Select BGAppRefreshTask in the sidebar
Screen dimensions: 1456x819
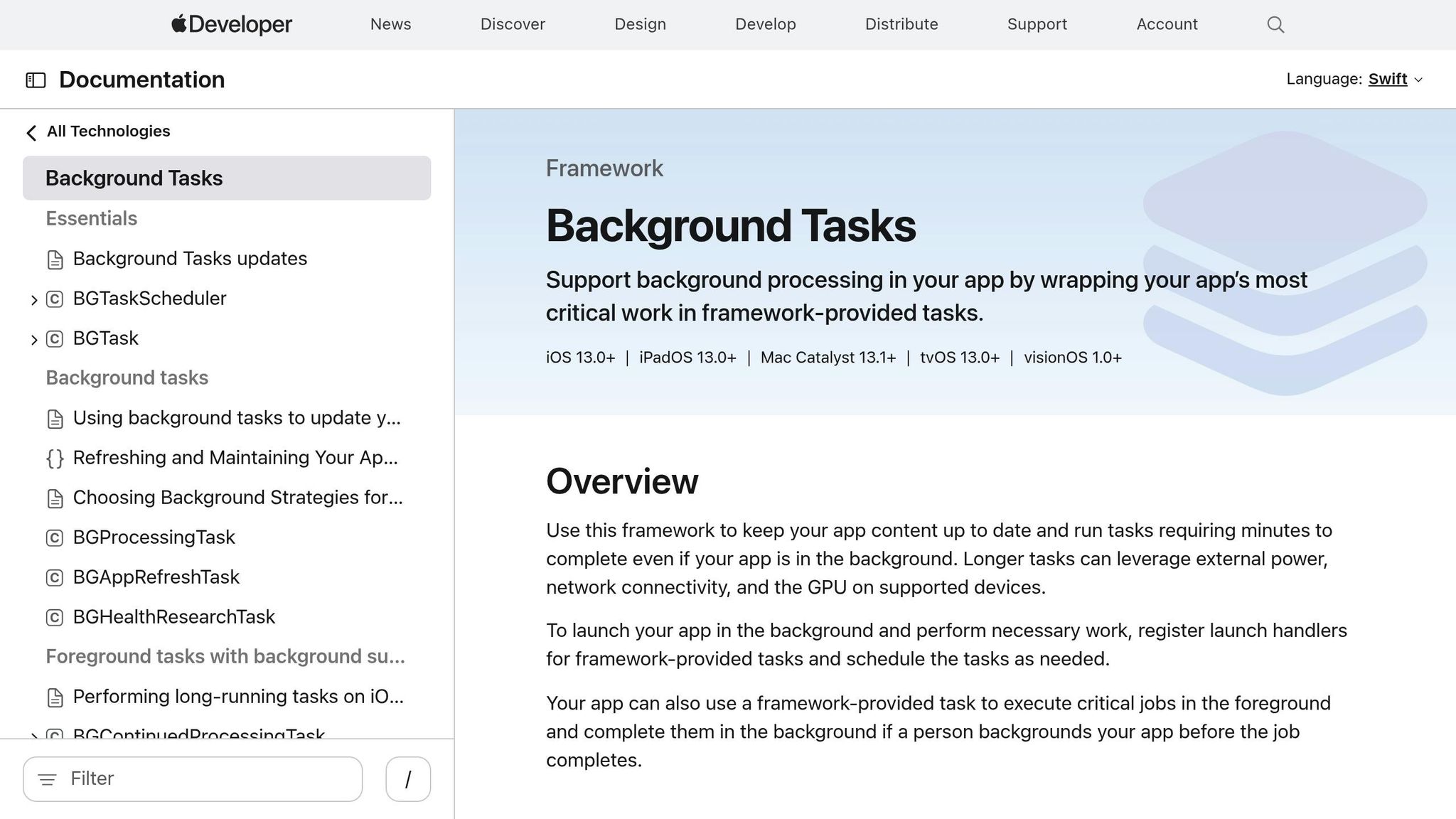click(156, 577)
